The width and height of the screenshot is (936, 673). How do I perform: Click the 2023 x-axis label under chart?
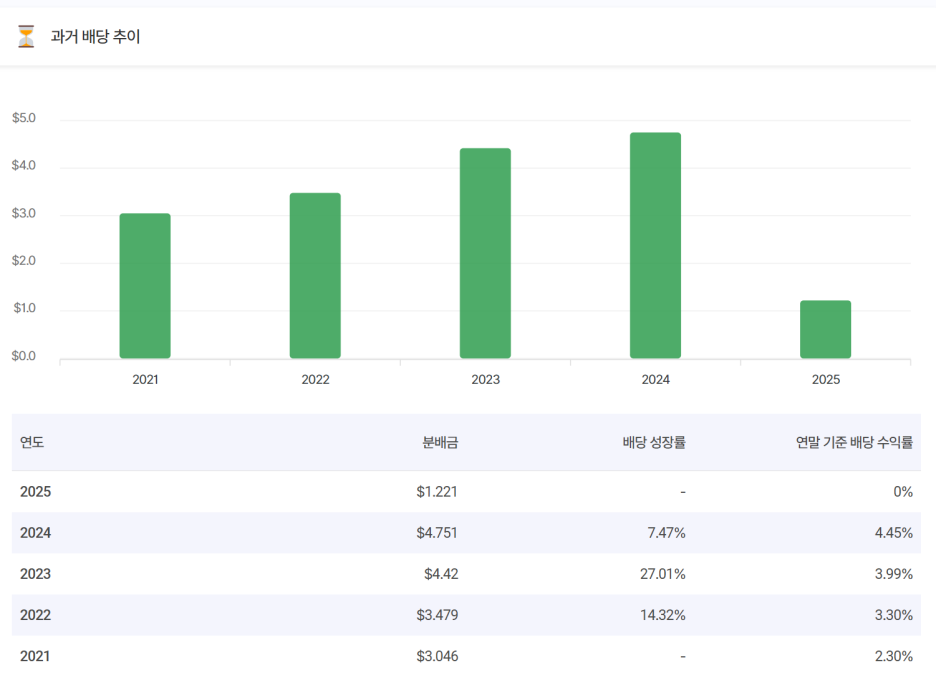click(485, 379)
